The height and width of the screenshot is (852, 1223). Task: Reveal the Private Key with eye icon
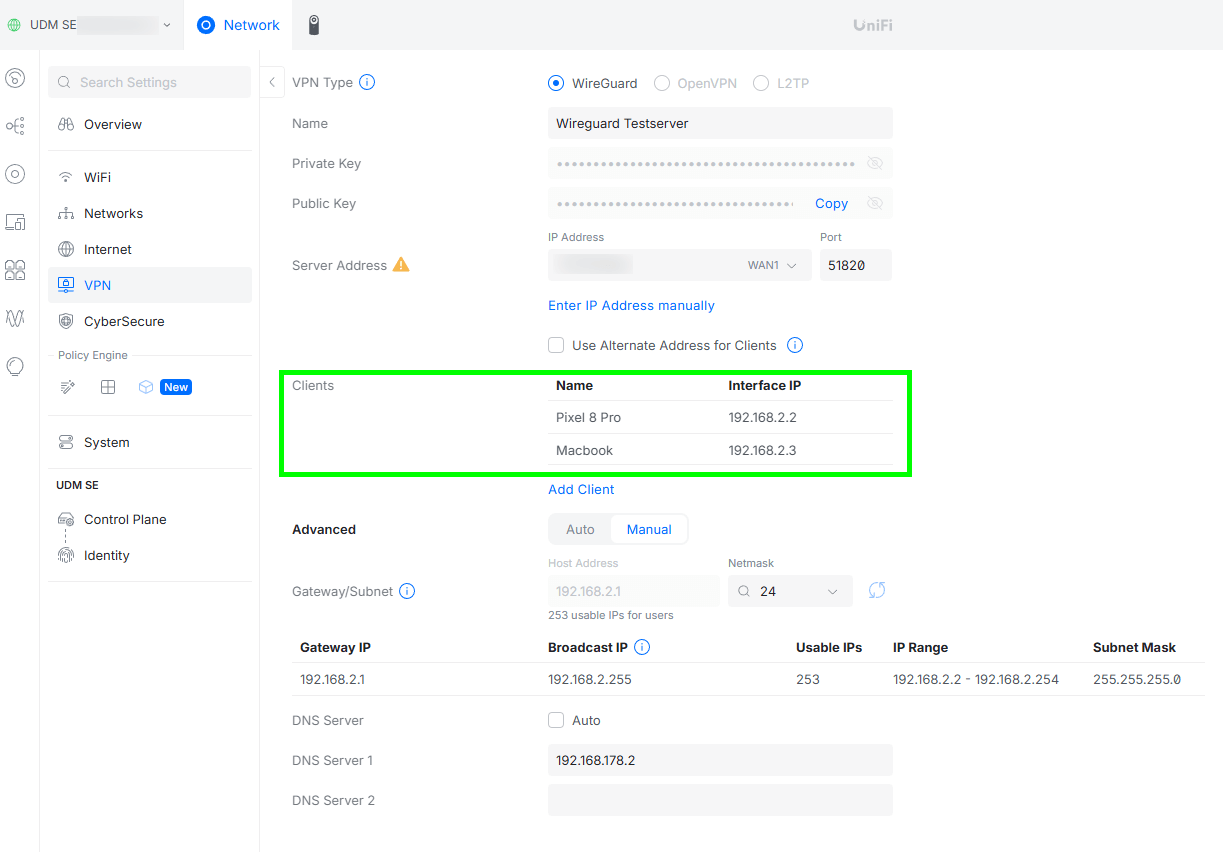[875, 163]
